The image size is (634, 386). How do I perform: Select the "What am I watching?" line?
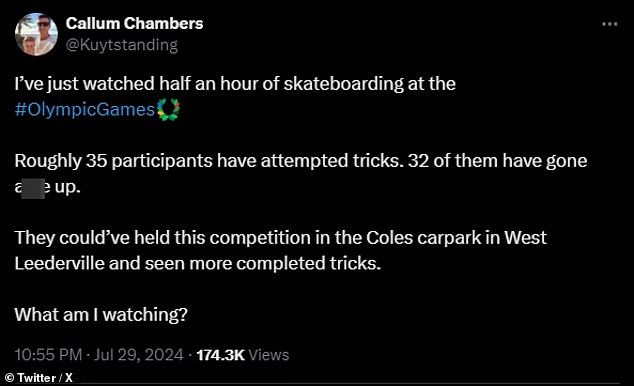point(101,314)
